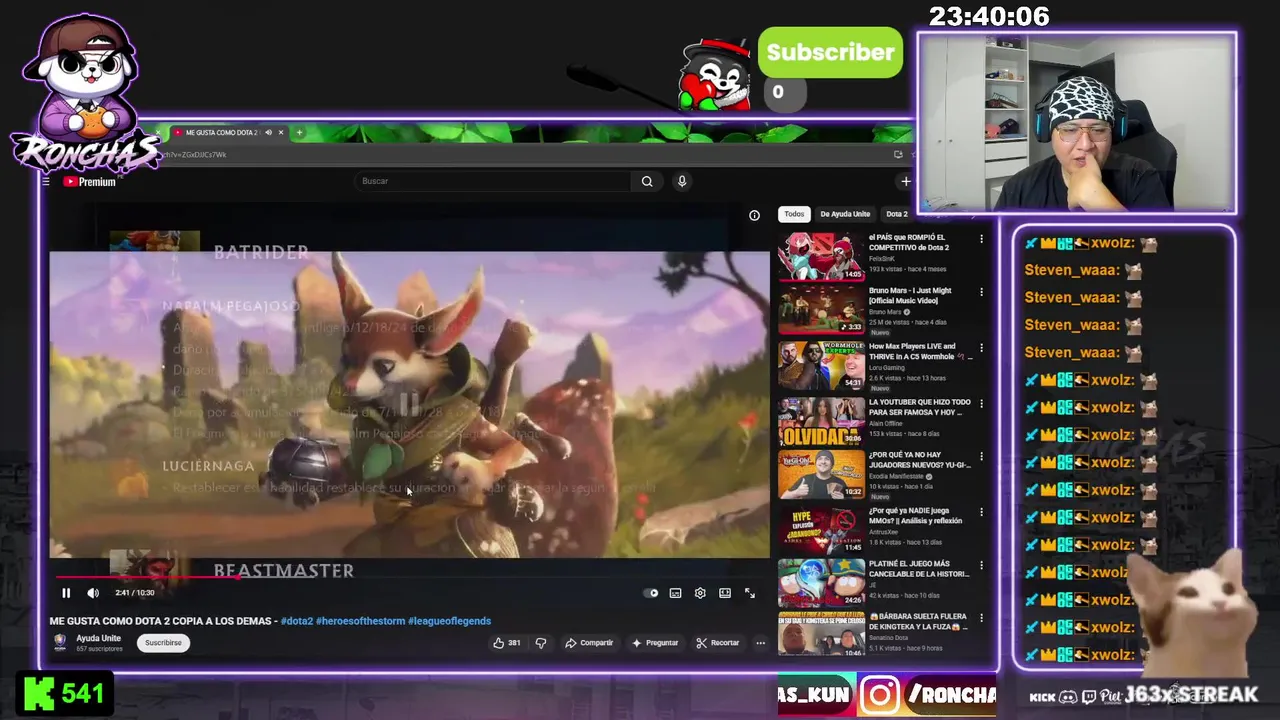Open options menu for 'el PAÍS que ROMPIÓ' video
Viewport: 1280px width, 720px height.
981,239
